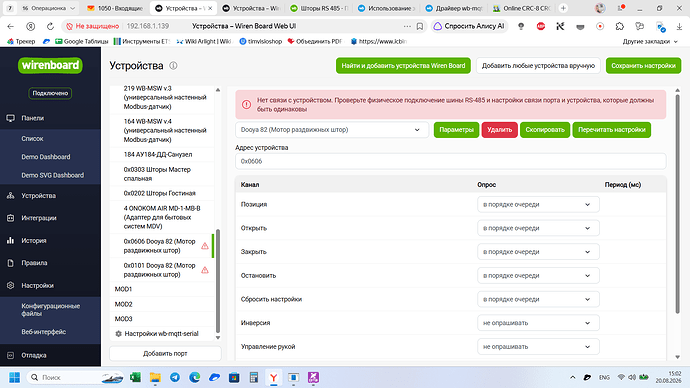Image resolution: width=690 pixels, height=388 pixels.
Task: Select 0x0303 Шторы Мастер спальная device
Action: [x=162, y=174]
